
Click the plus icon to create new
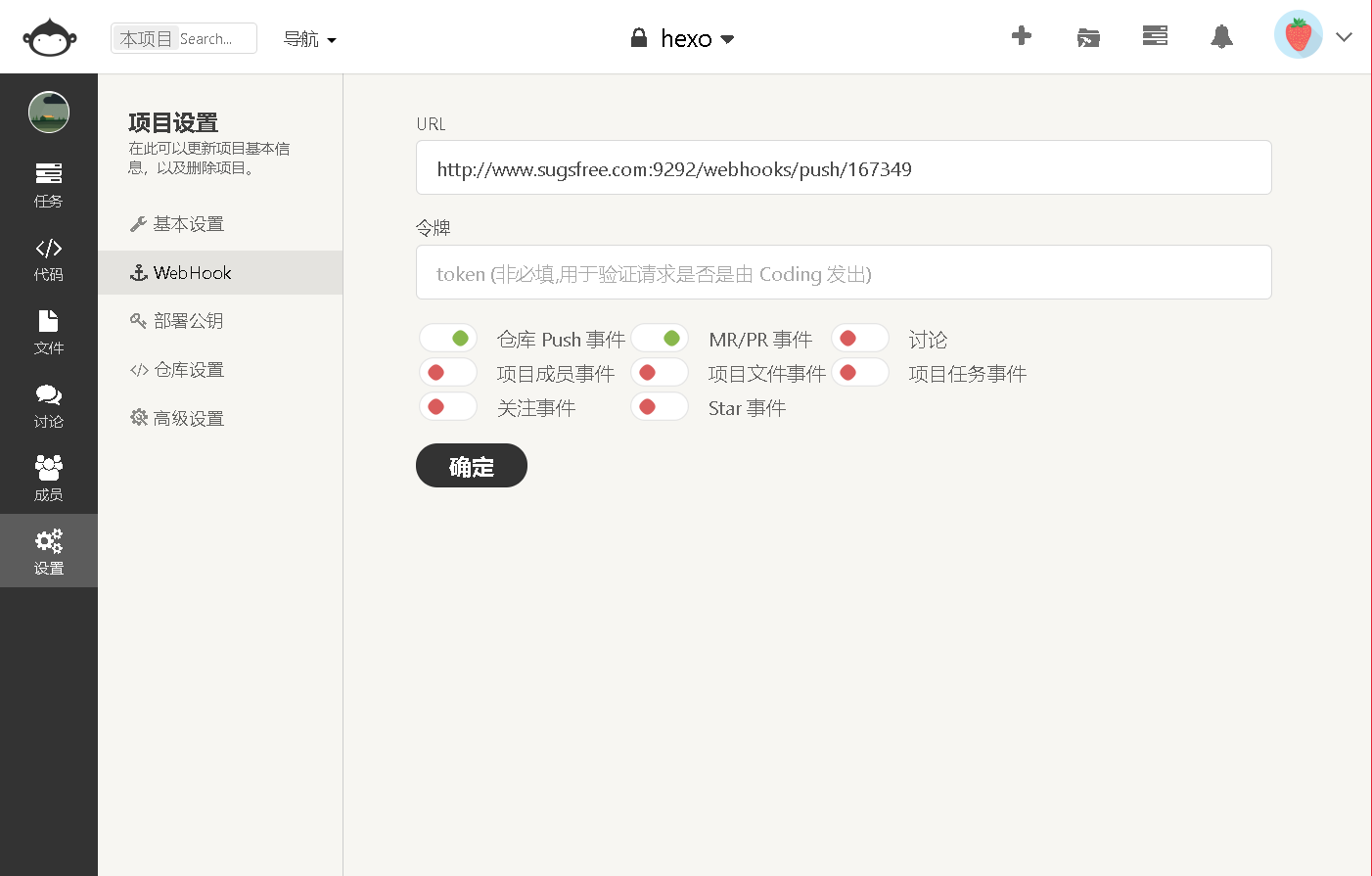(x=1022, y=36)
